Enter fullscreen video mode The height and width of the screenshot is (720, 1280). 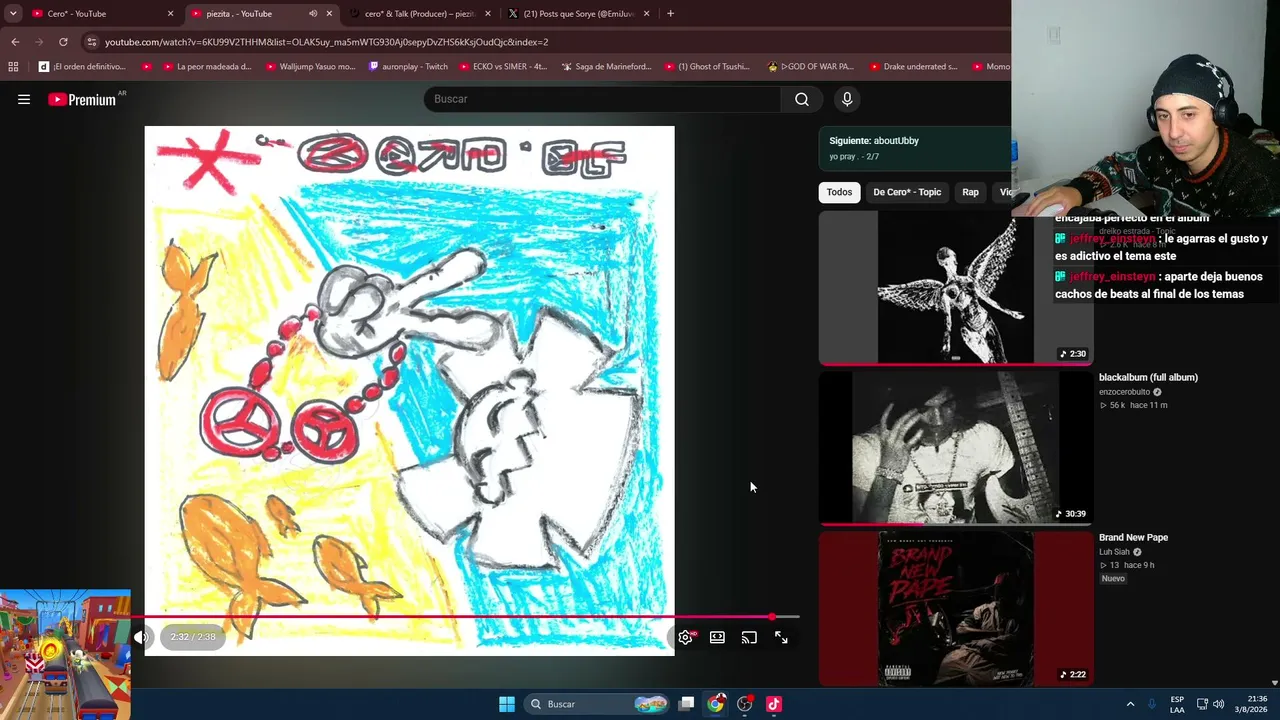pyautogui.click(x=781, y=637)
